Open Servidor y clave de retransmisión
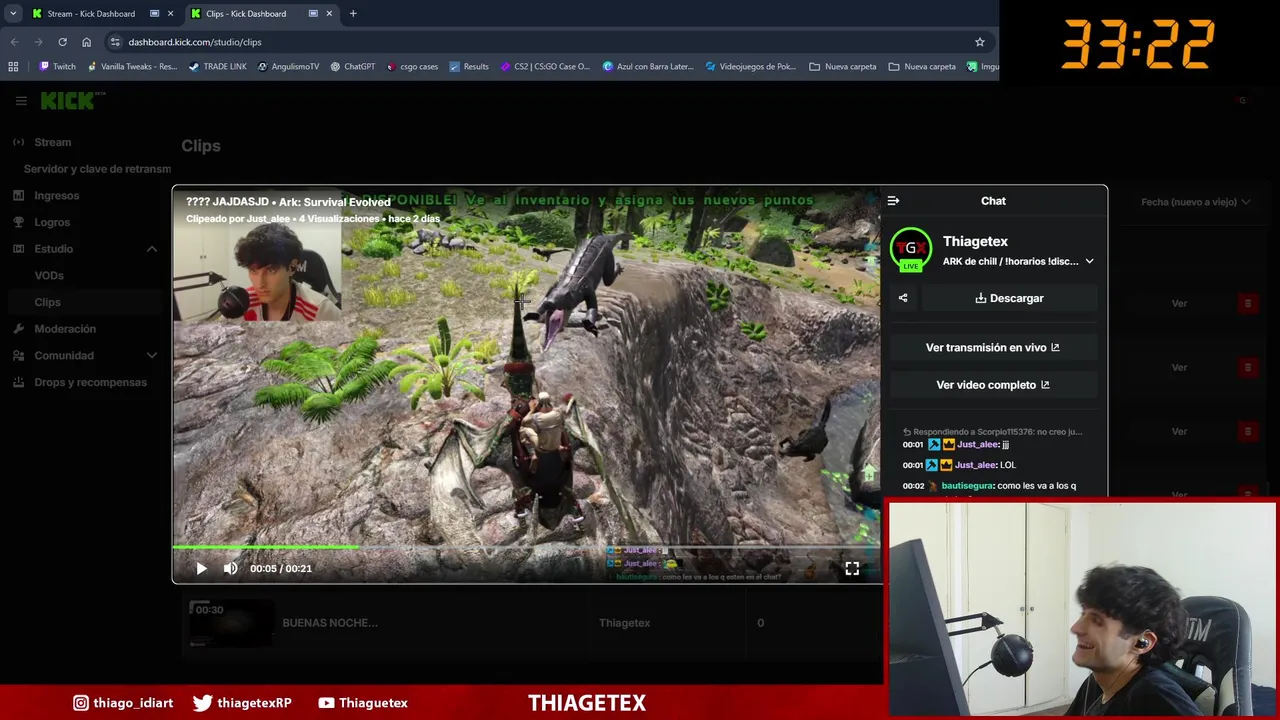 97,169
